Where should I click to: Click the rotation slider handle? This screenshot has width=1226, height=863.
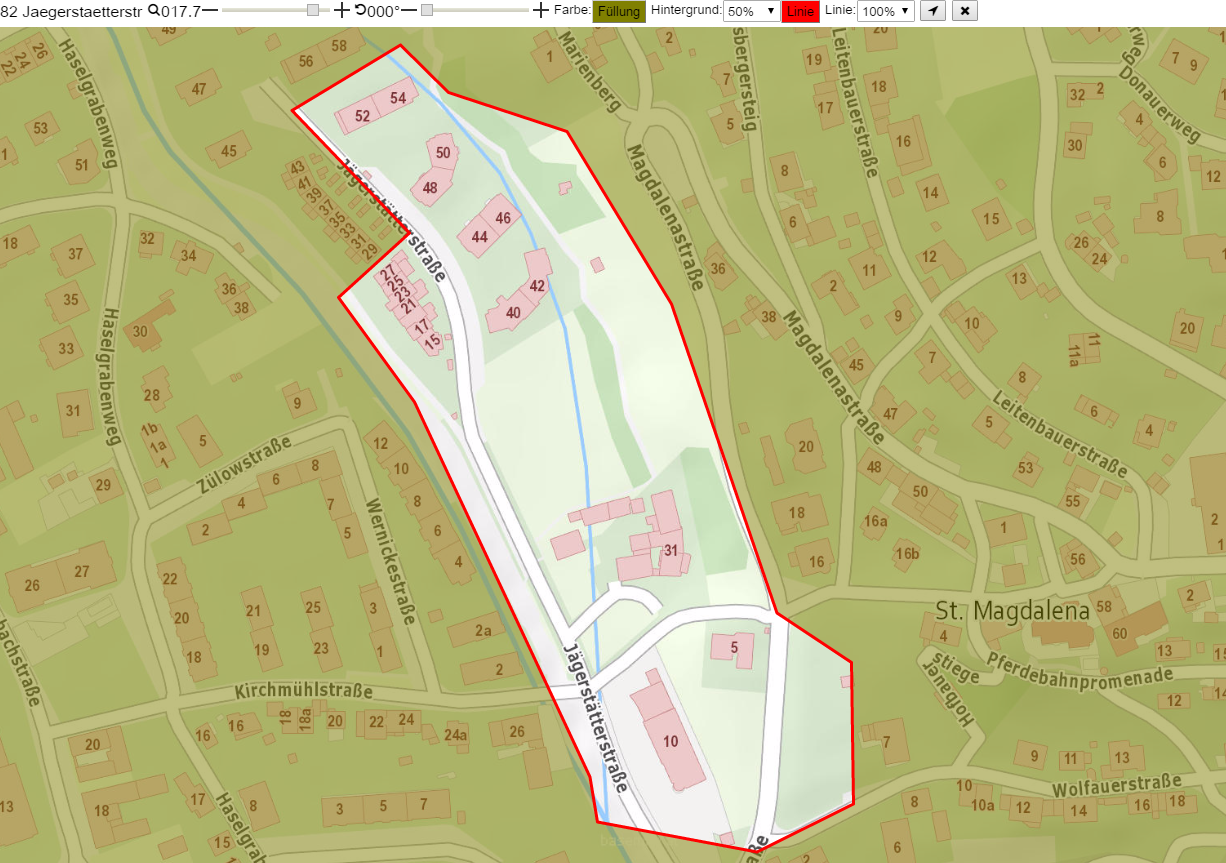427,10
